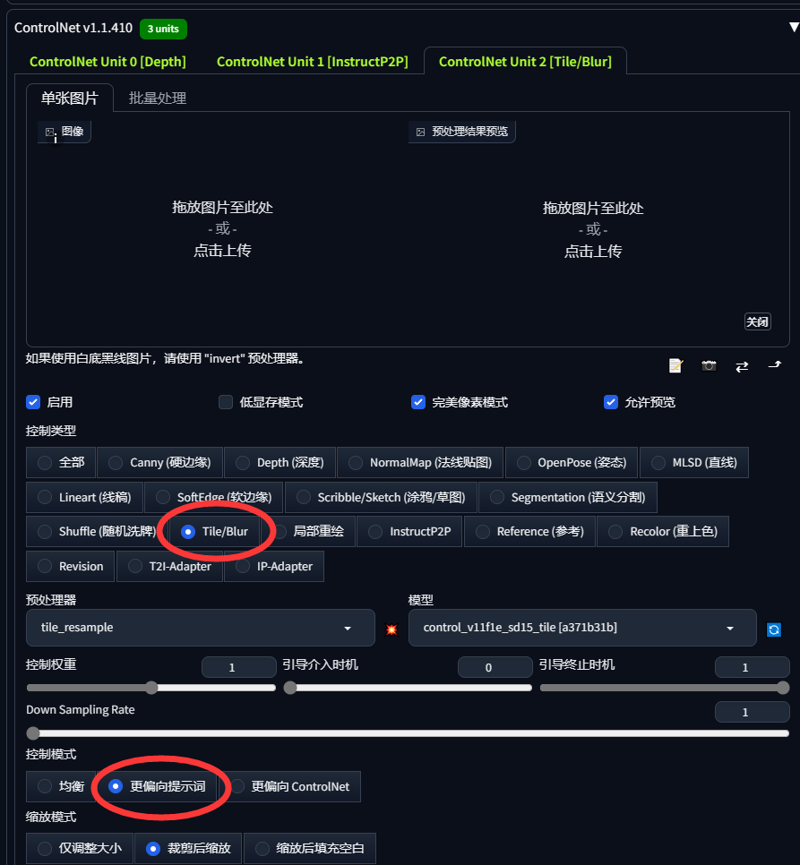This screenshot has width=800, height=865.
Task: Select Depth (深度) control type
Action: pyautogui.click(x=280, y=462)
